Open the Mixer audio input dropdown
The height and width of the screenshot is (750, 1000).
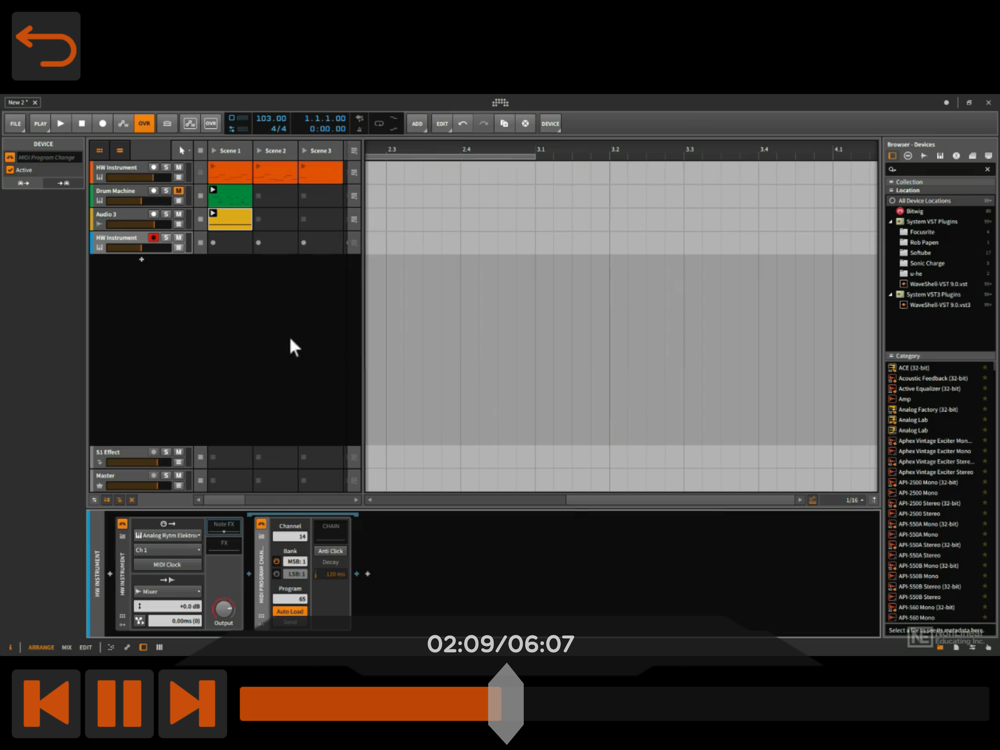pyautogui.click(x=168, y=591)
